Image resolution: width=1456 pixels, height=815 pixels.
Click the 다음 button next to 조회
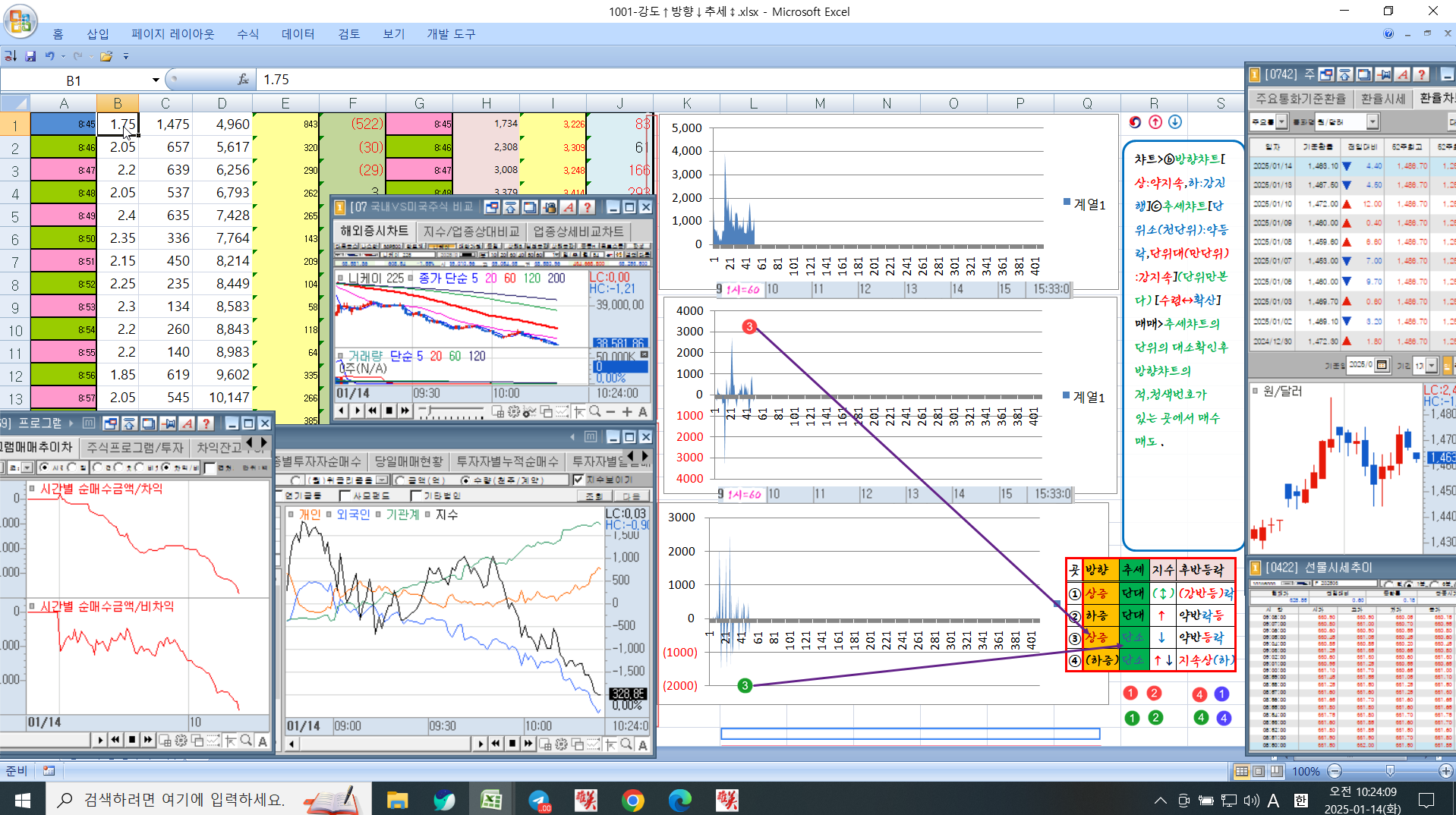632,496
